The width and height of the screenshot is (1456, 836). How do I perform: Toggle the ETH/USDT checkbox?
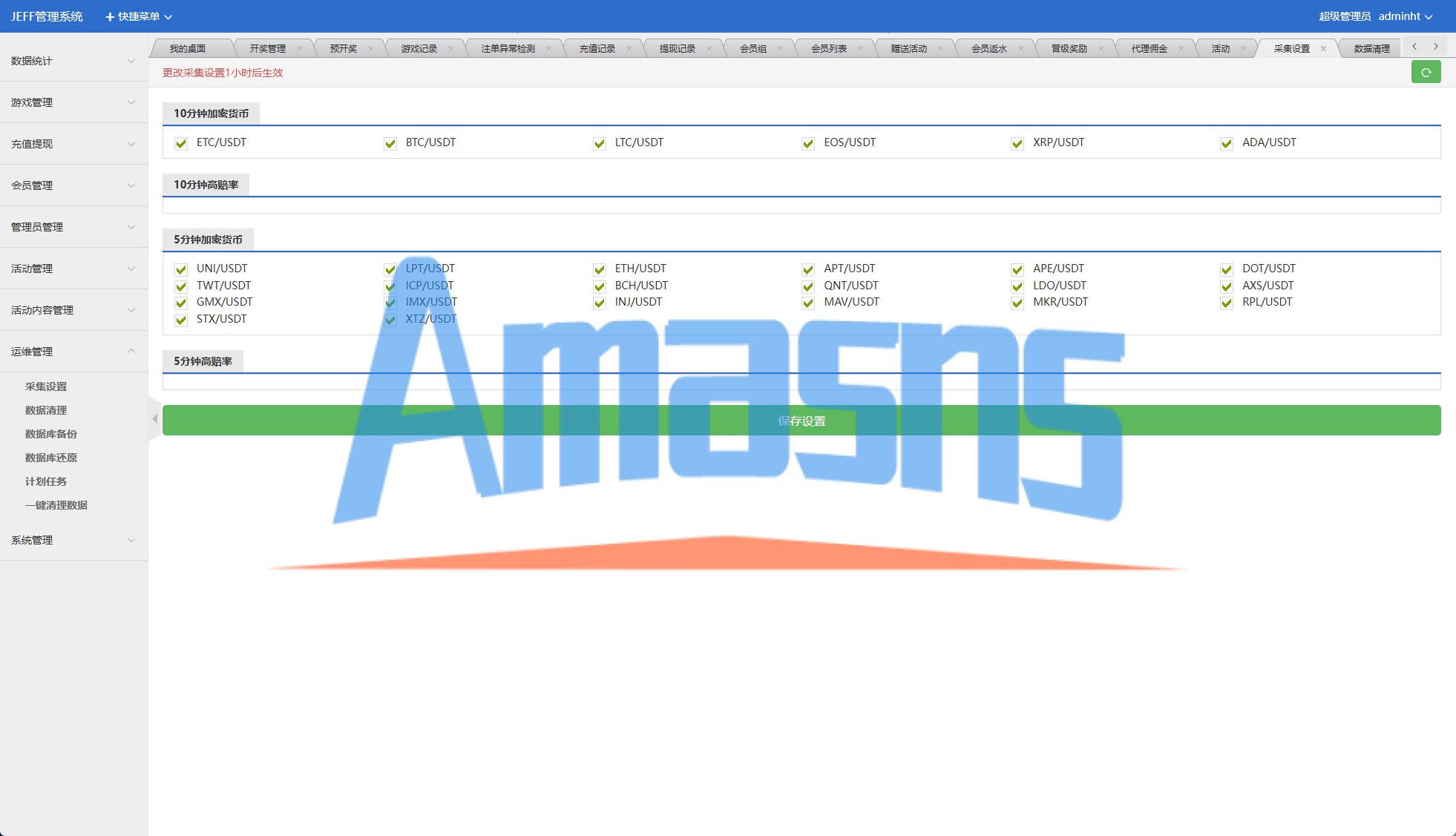point(600,269)
